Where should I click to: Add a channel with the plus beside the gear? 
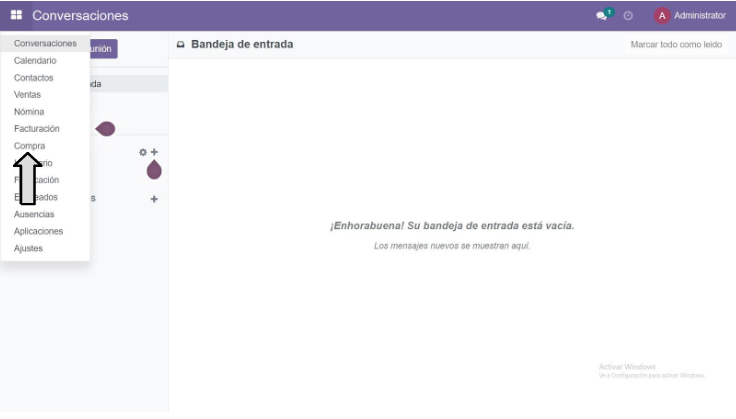pos(154,152)
